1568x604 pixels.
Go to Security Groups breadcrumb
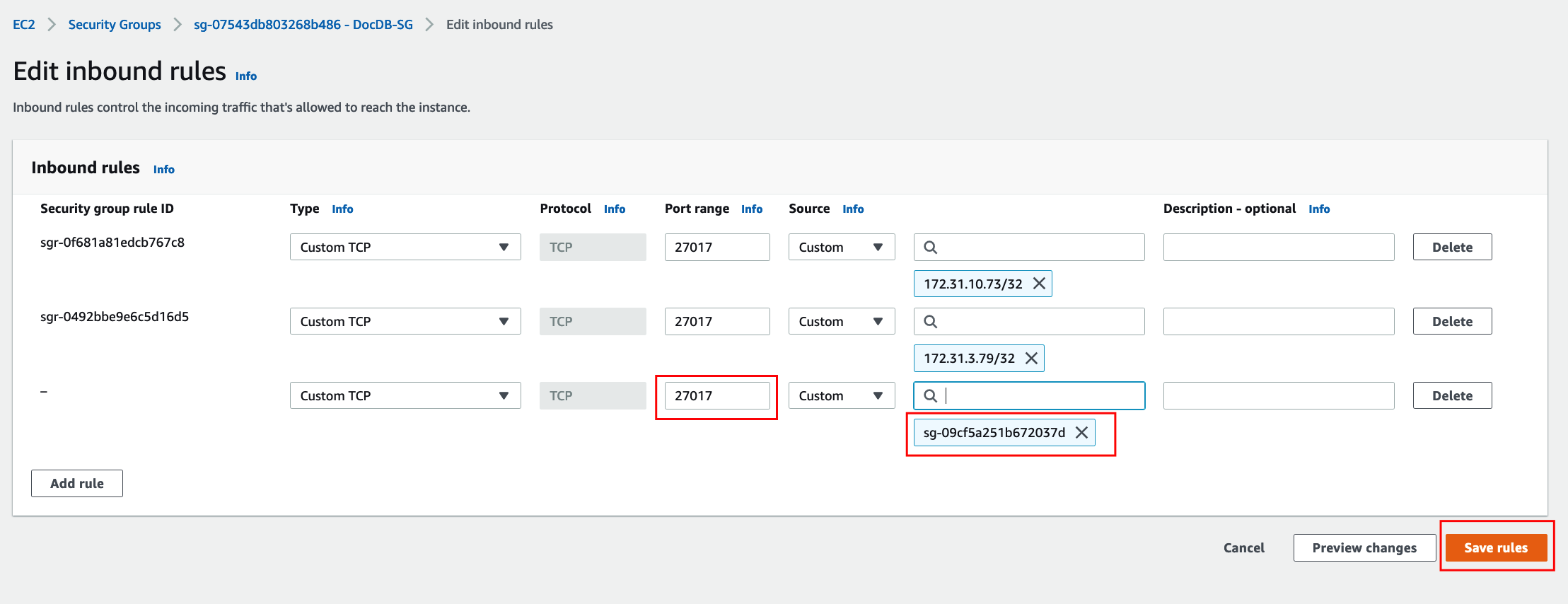click(115, 25)
